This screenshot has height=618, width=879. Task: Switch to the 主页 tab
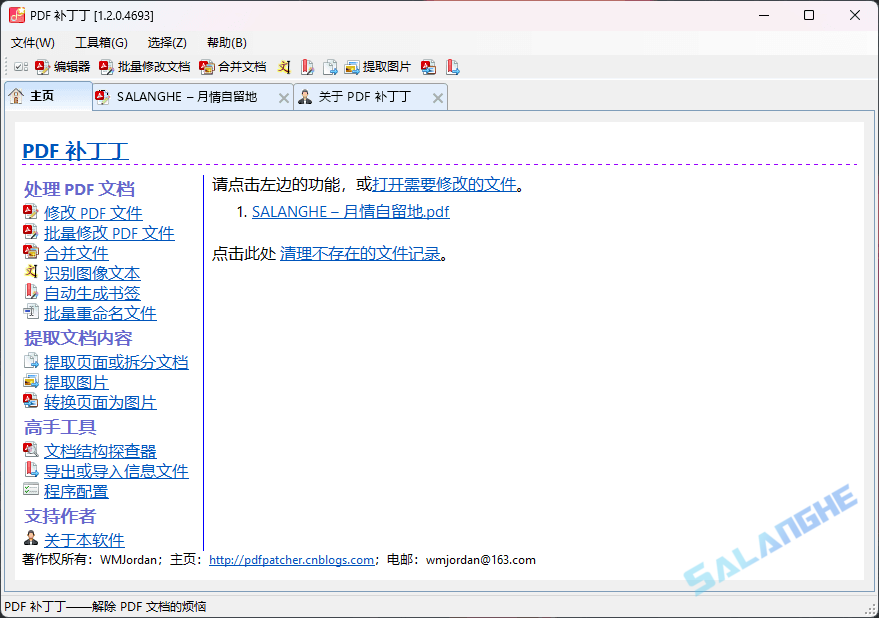(40, 96)
